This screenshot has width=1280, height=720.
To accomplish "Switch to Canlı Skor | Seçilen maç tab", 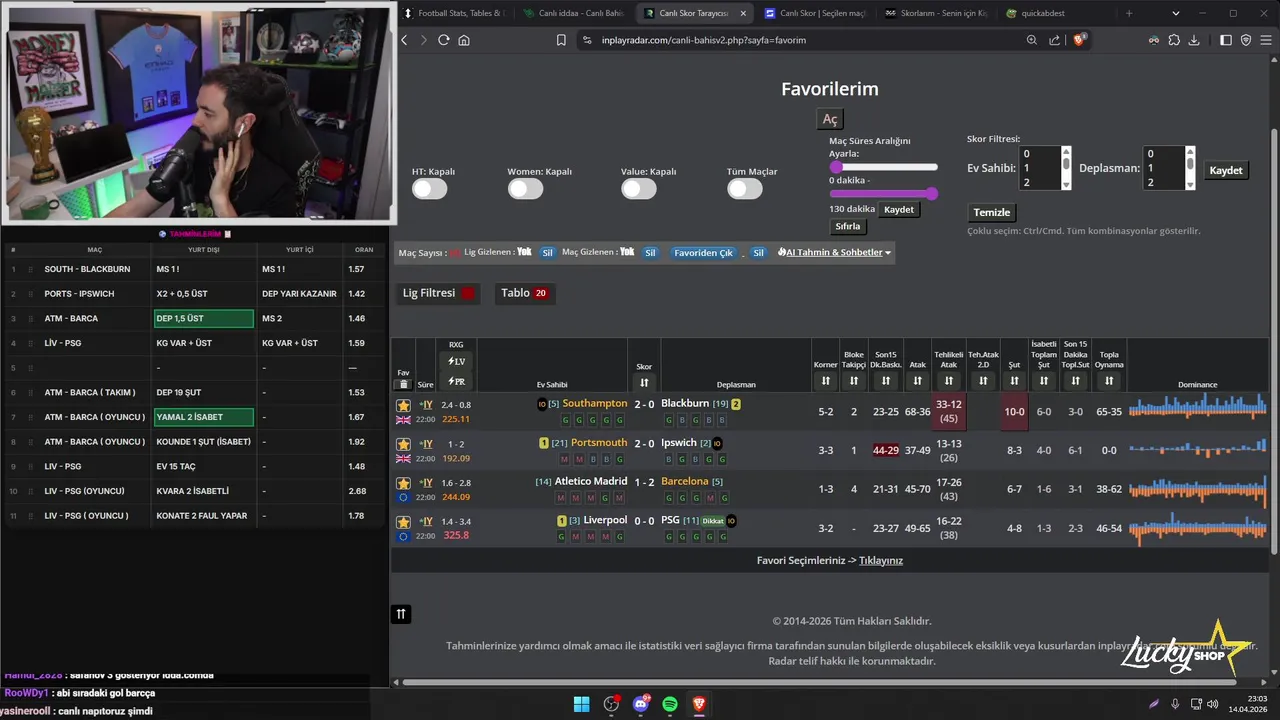I will 814,13.
